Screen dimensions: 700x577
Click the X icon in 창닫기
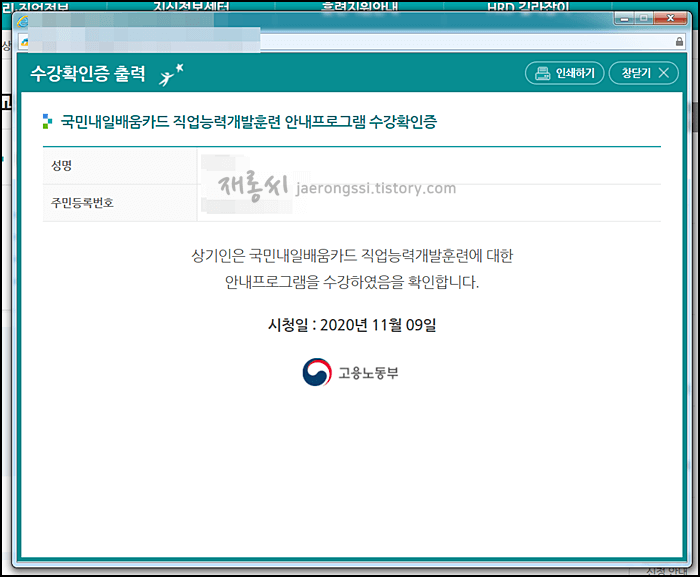tap(664, 73)
